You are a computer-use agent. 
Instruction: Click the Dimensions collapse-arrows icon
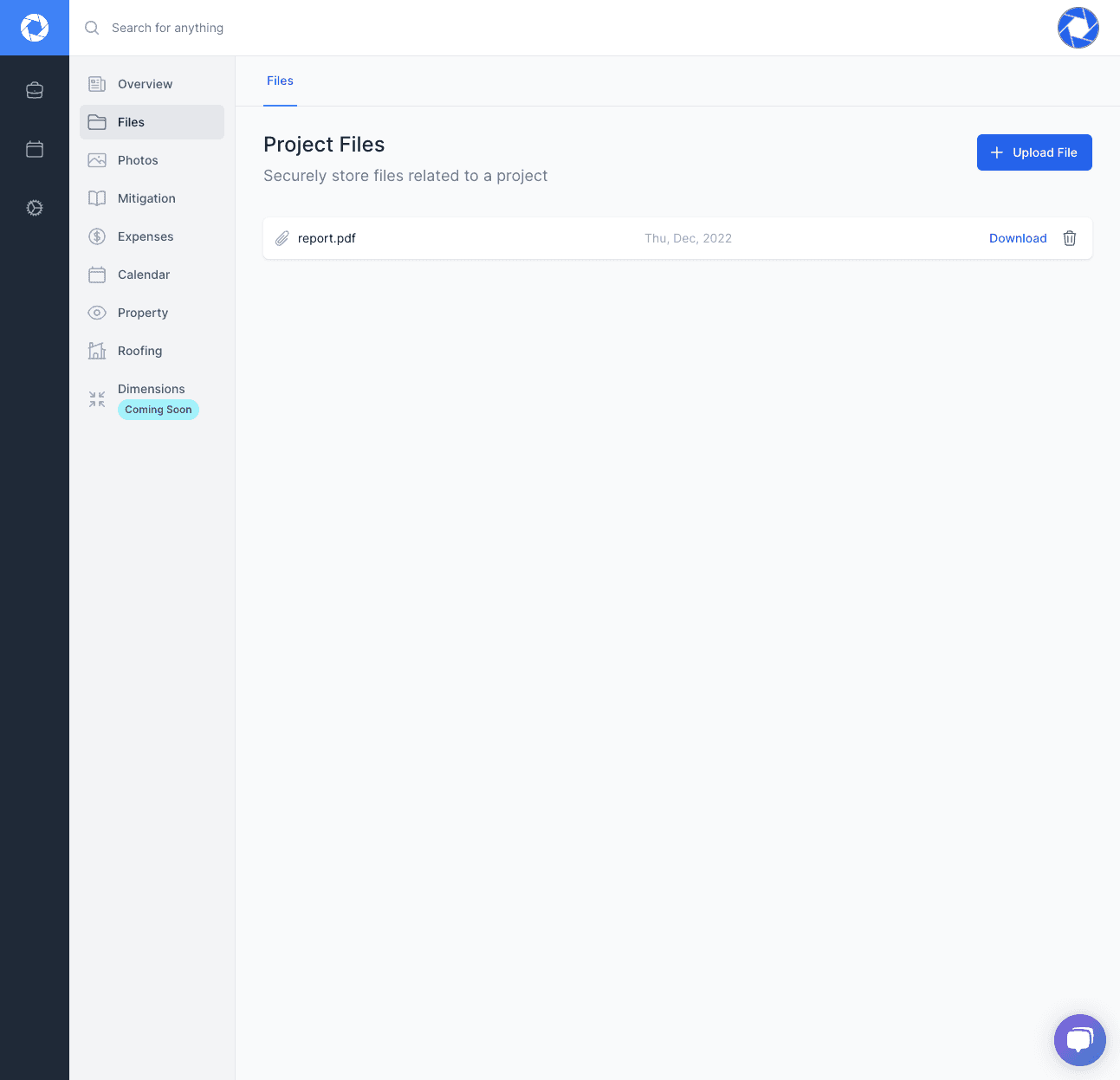tap(97, 399)
